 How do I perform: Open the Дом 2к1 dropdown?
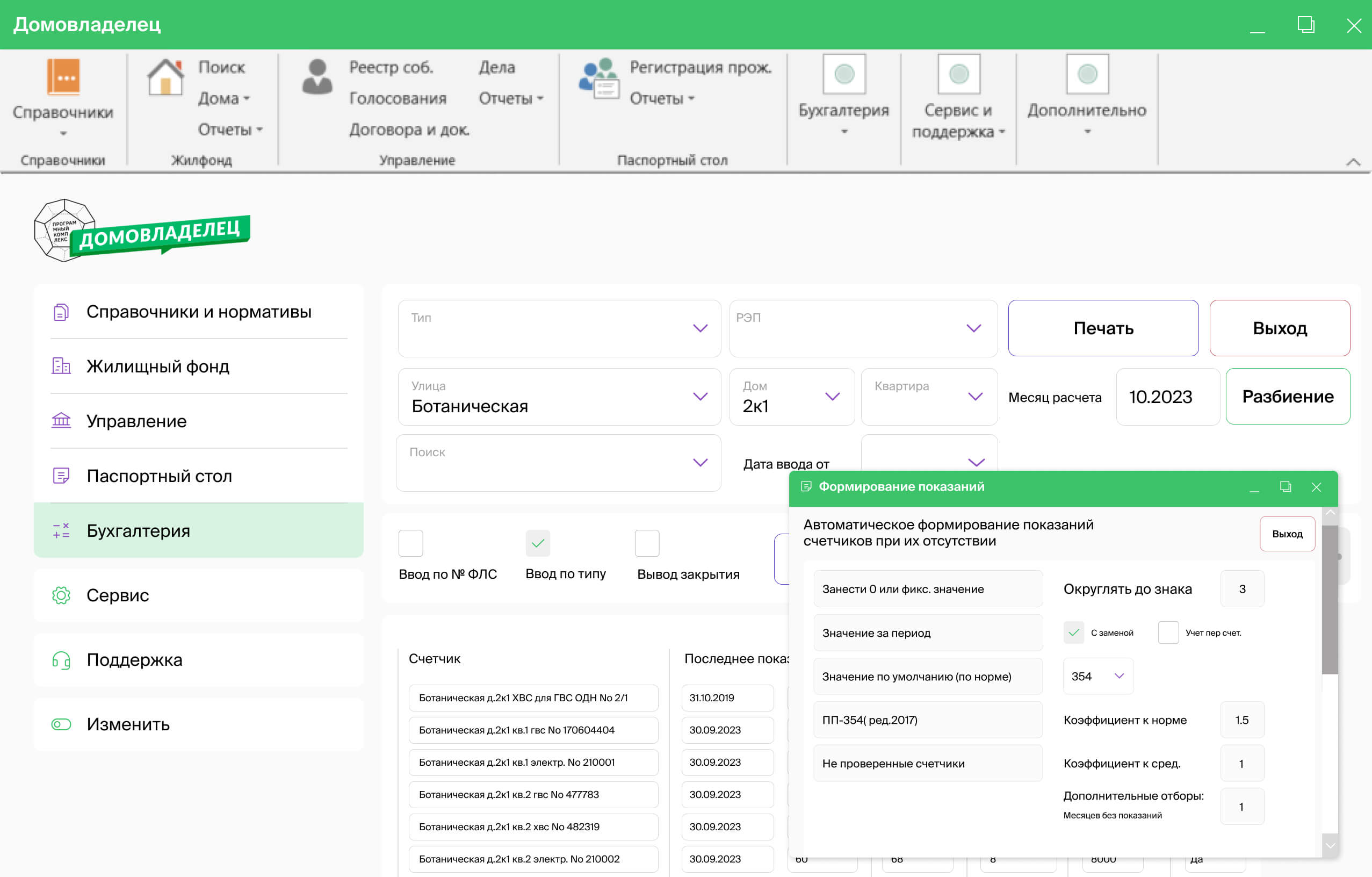(832, 397)
